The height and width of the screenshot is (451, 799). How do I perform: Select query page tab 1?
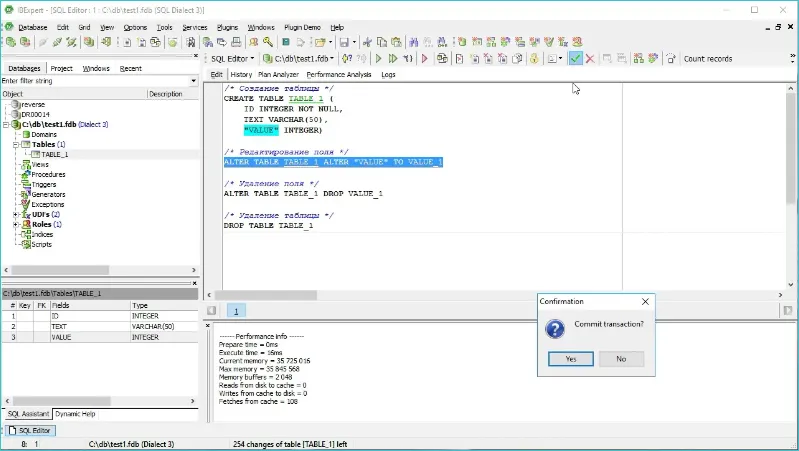tap(236, 311)
